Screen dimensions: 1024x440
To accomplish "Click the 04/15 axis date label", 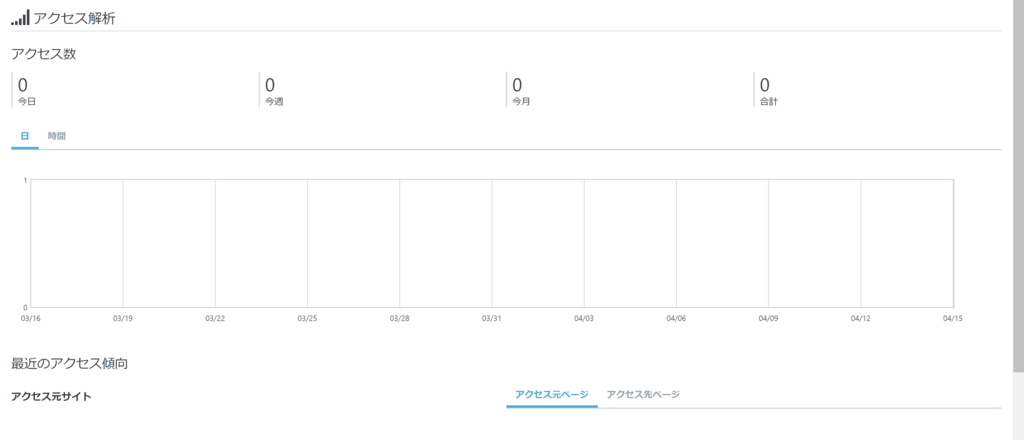I will pyautogui.click(x=953, y=319).
